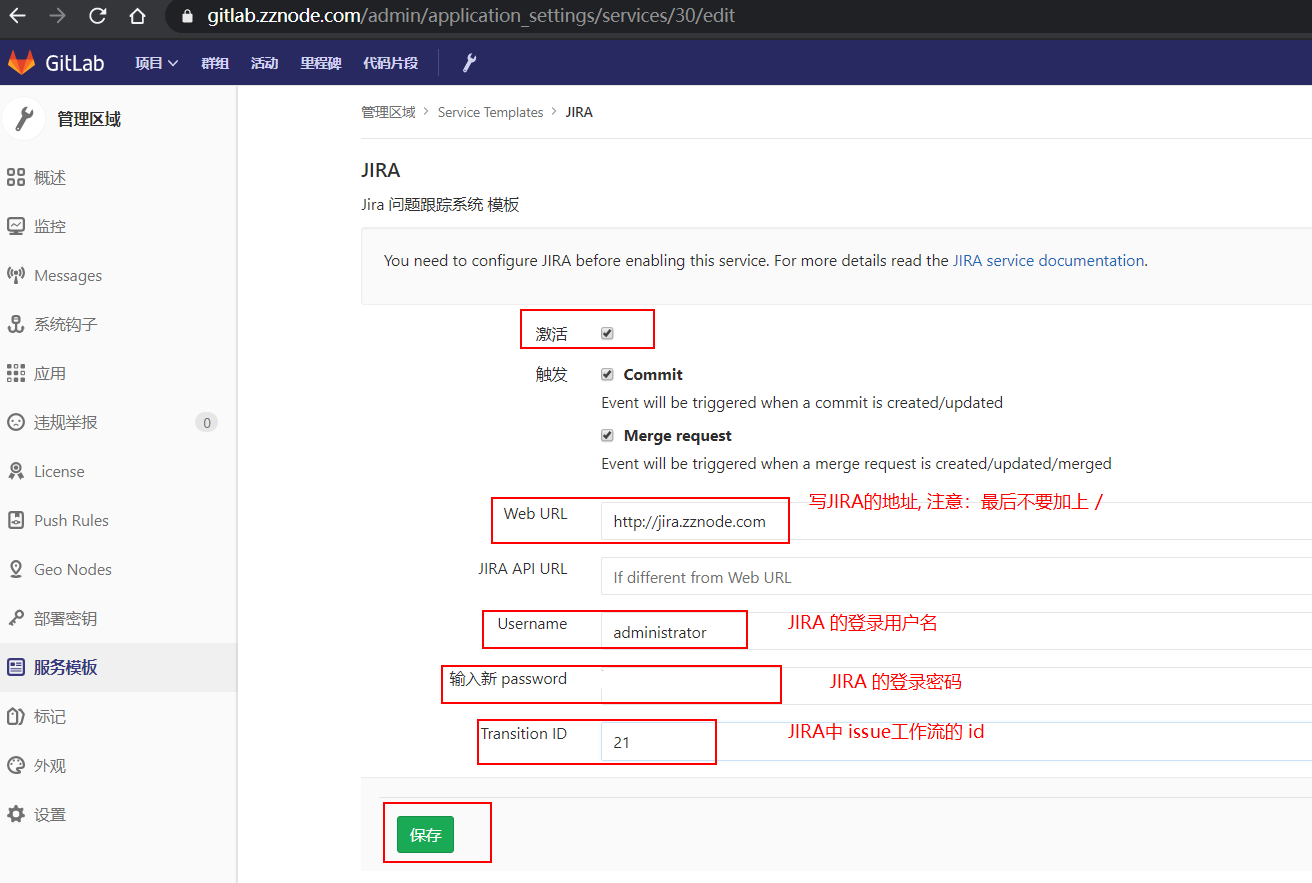Open 群组 in top navigation

click(215, 63)
